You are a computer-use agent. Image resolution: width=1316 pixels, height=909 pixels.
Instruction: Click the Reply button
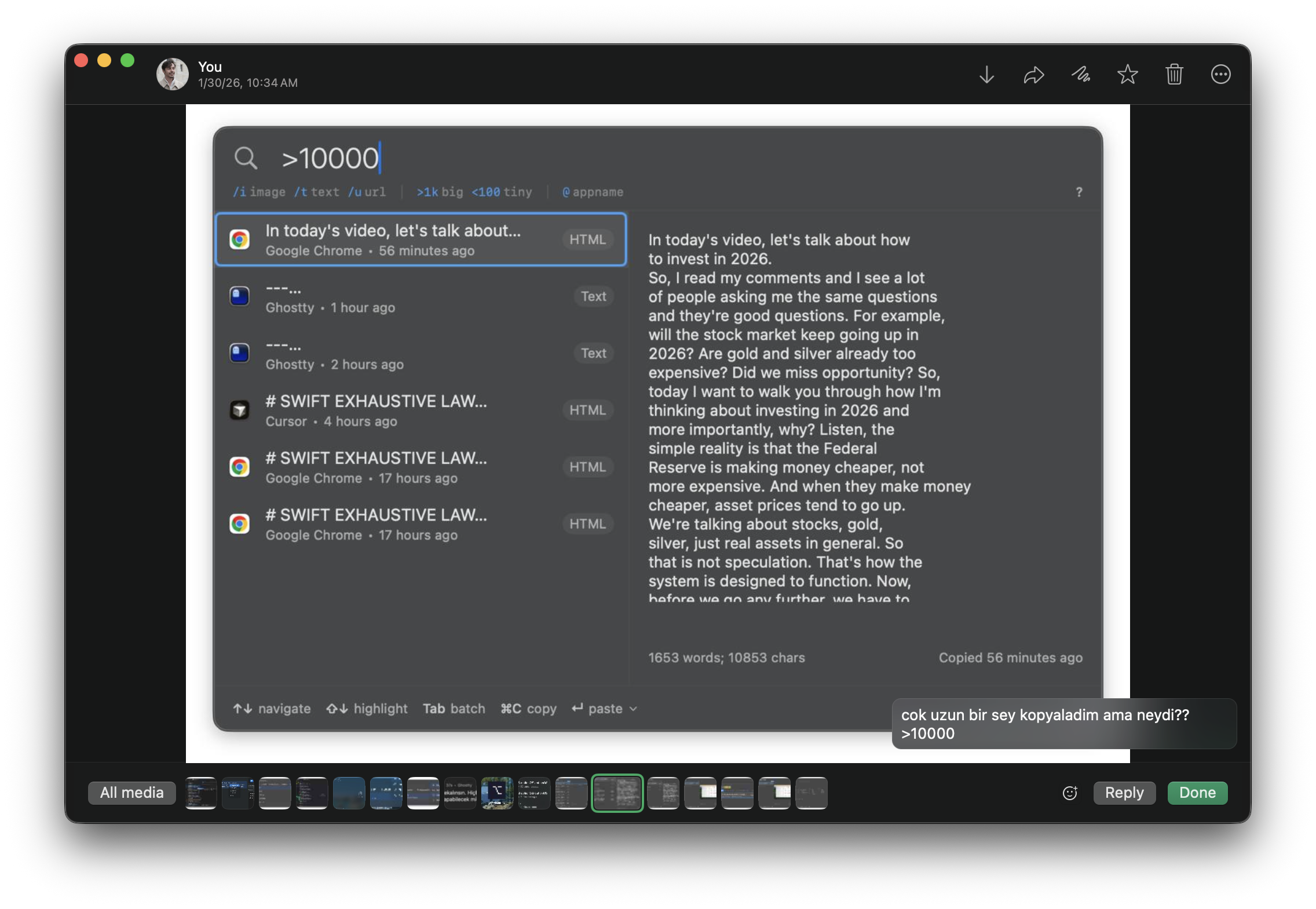point(1124,793)
